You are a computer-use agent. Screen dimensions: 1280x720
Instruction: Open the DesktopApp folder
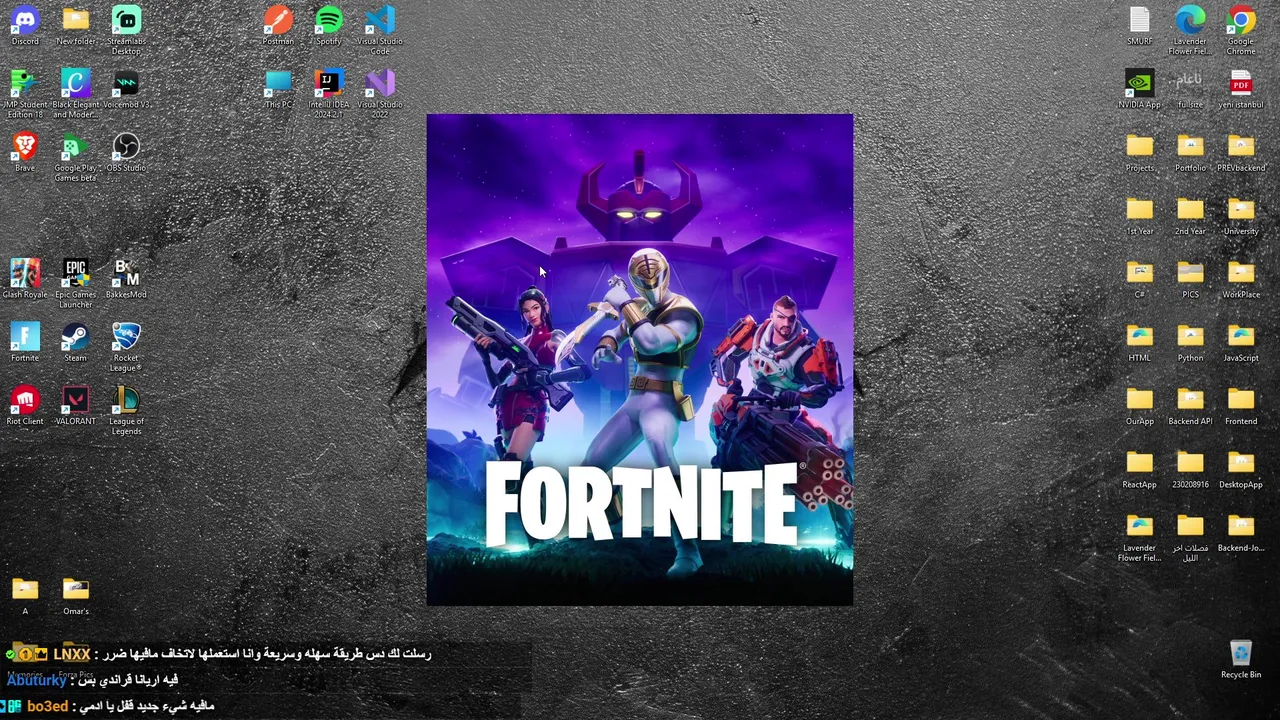point(1241,470)
